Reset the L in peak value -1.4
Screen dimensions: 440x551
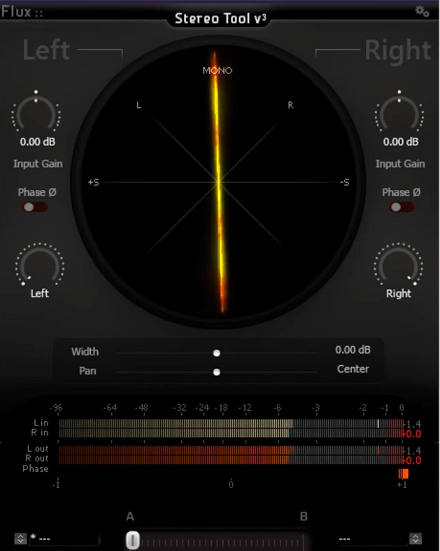point(413,424)
